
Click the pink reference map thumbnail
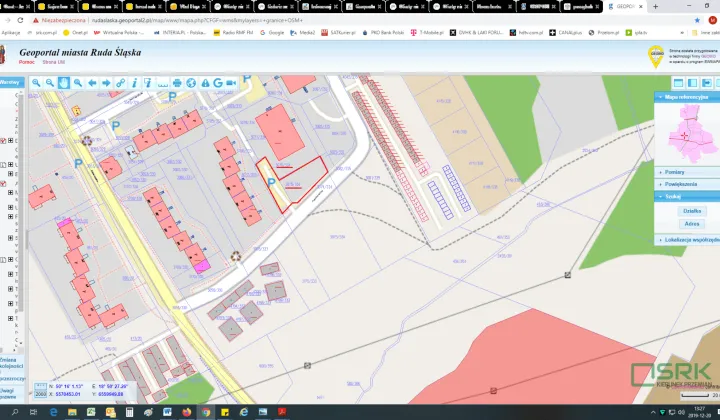[690, 132]
